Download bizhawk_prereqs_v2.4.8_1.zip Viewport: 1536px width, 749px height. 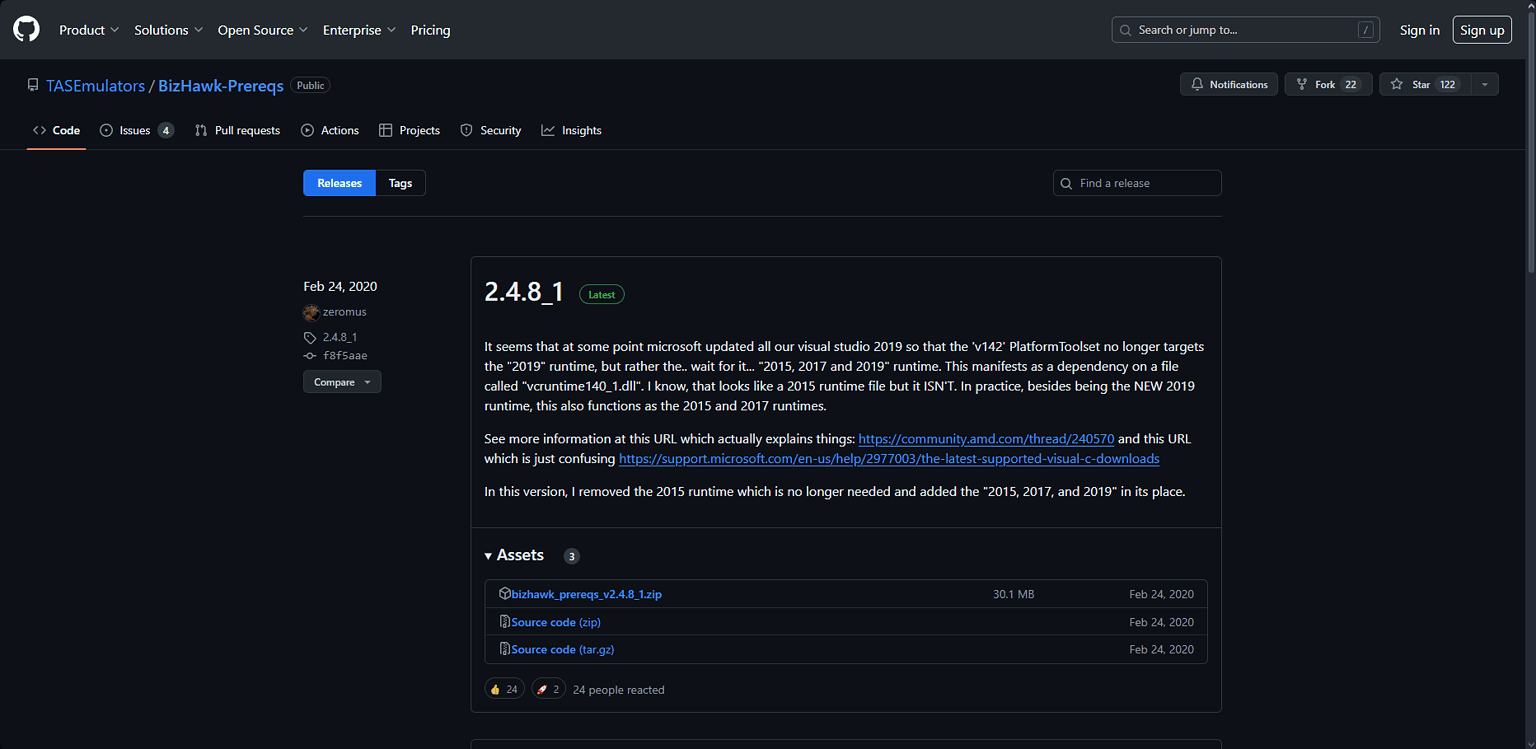(586, 594)
